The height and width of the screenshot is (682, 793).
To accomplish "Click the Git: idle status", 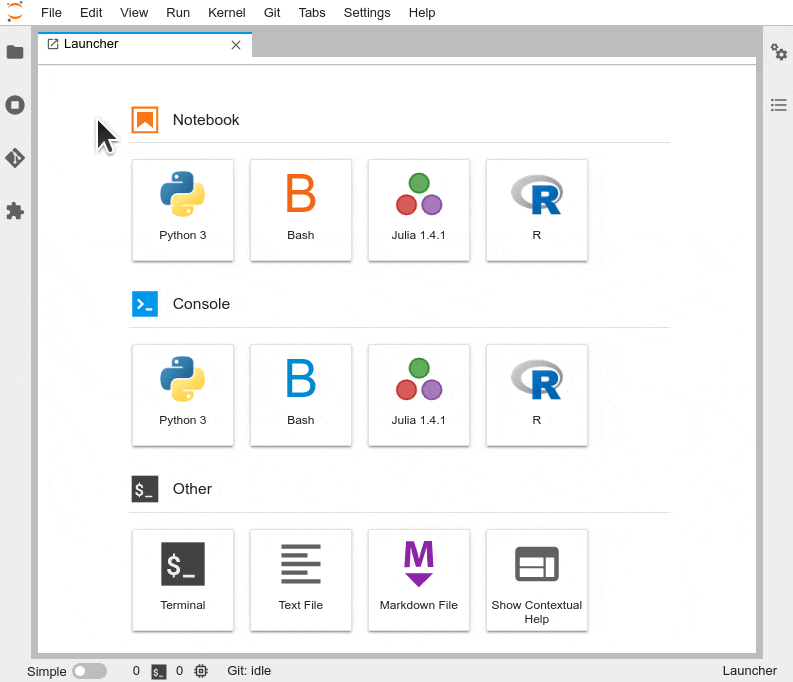I will [249, 671].
